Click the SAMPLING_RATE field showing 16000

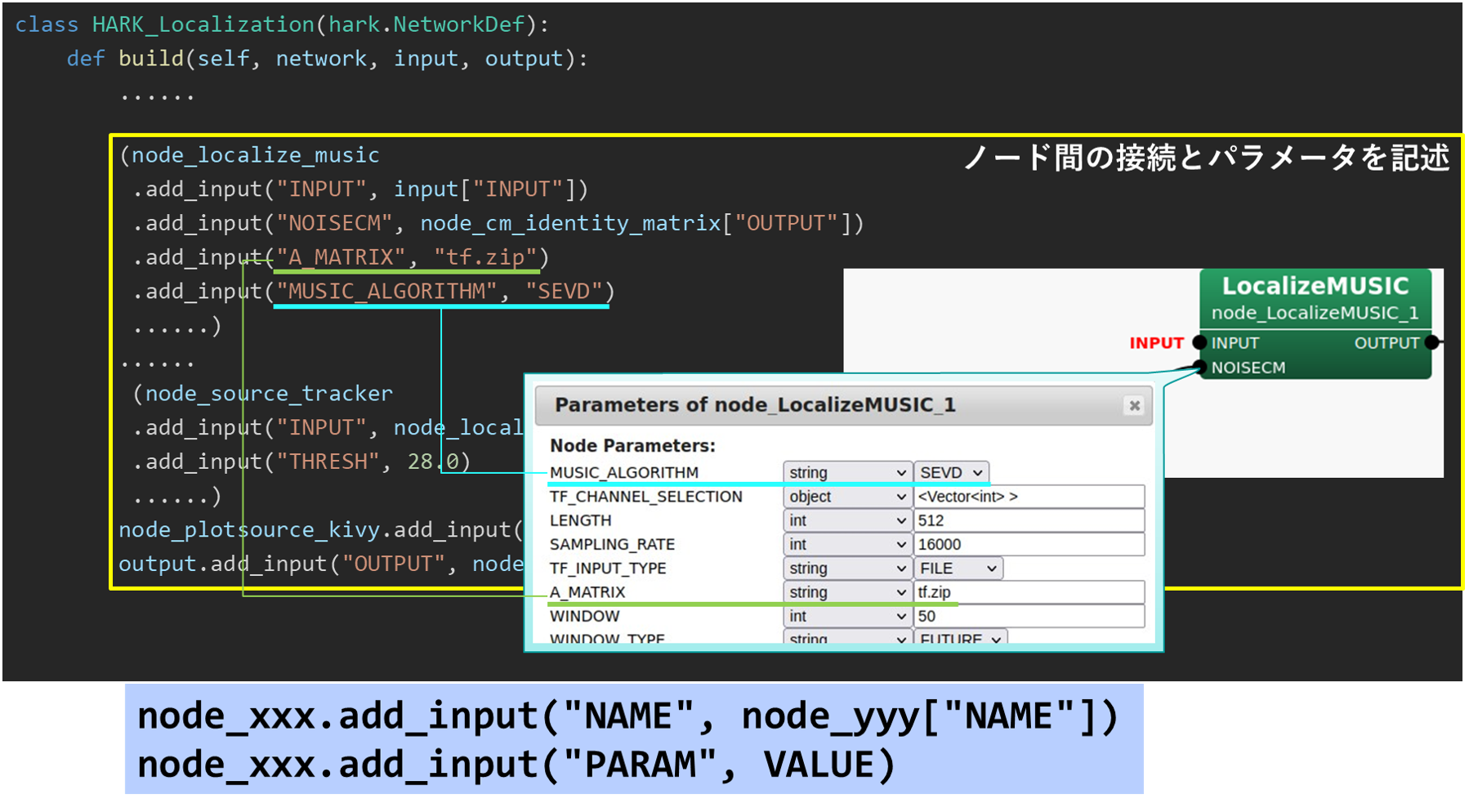click(1029, 544)
